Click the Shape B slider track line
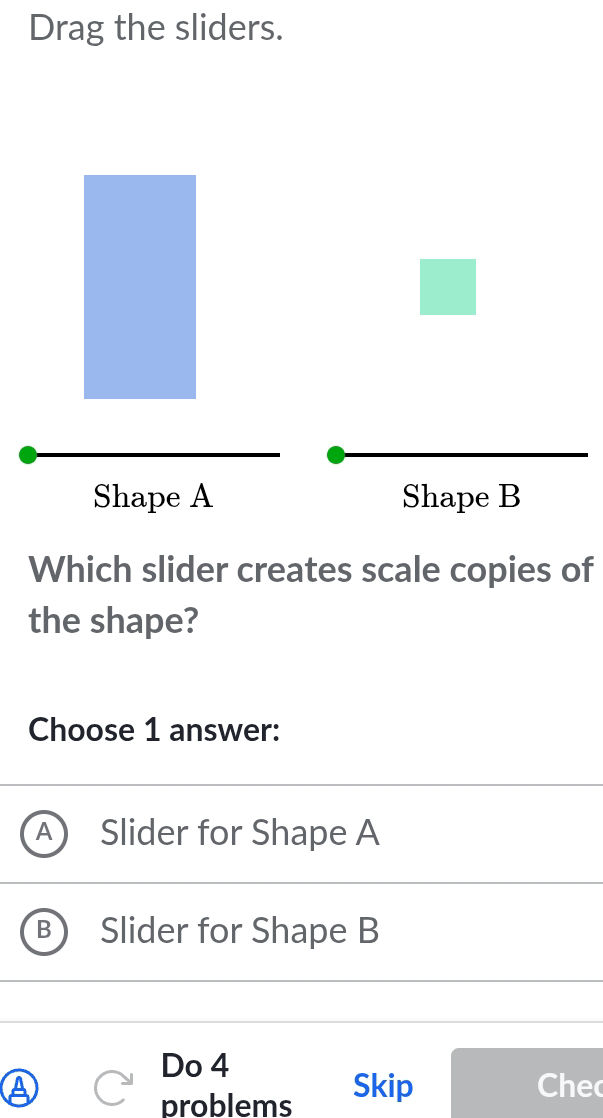603x1118 pixels. (x=470, y=455)
